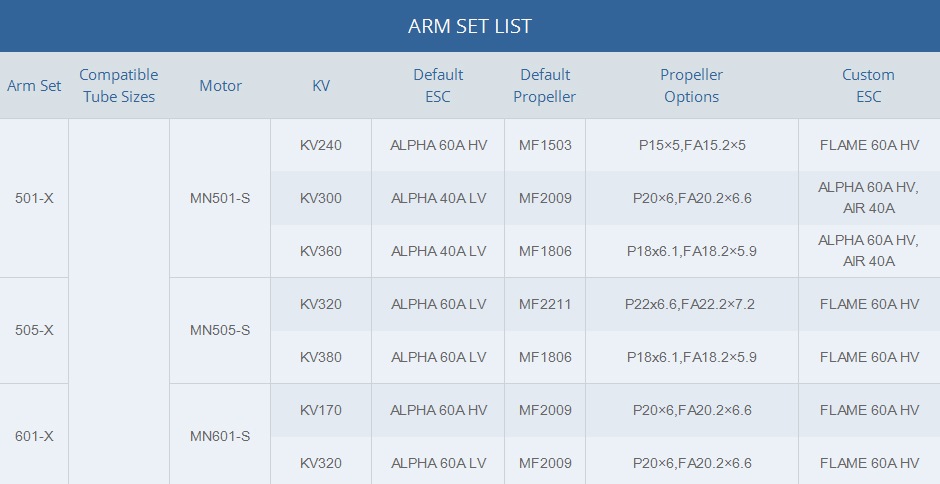Click the Motor column header

pyautogui.click(x=220, y=86)
